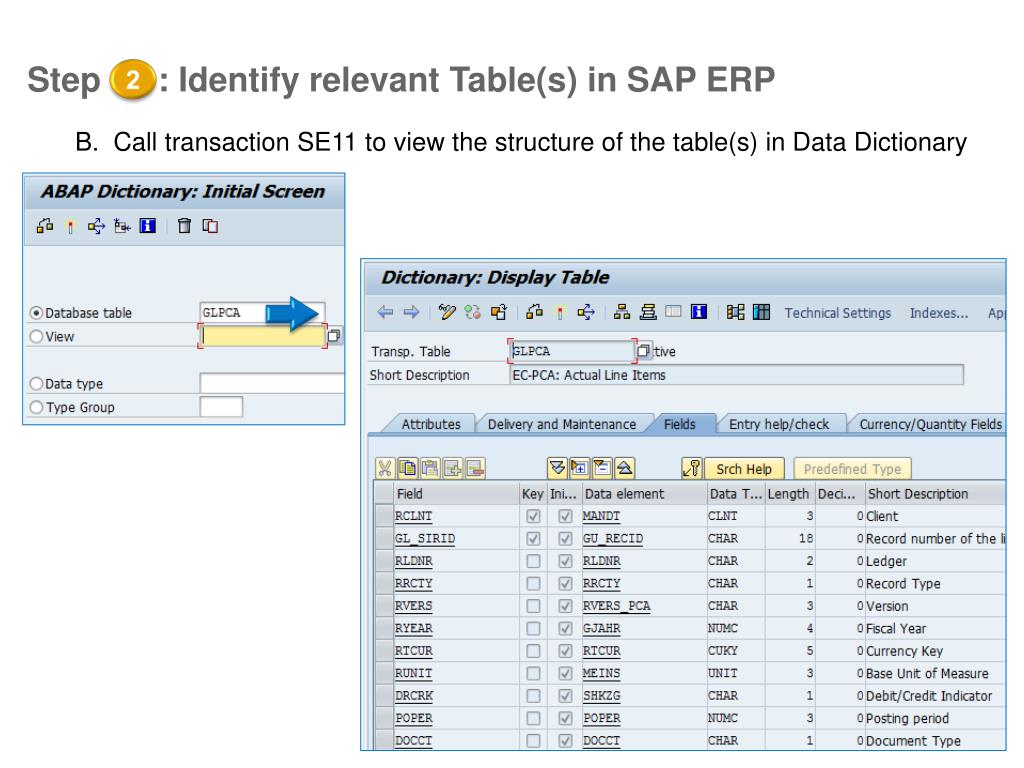Toggle the Key checkbox for RCLNT

[534, 517]
